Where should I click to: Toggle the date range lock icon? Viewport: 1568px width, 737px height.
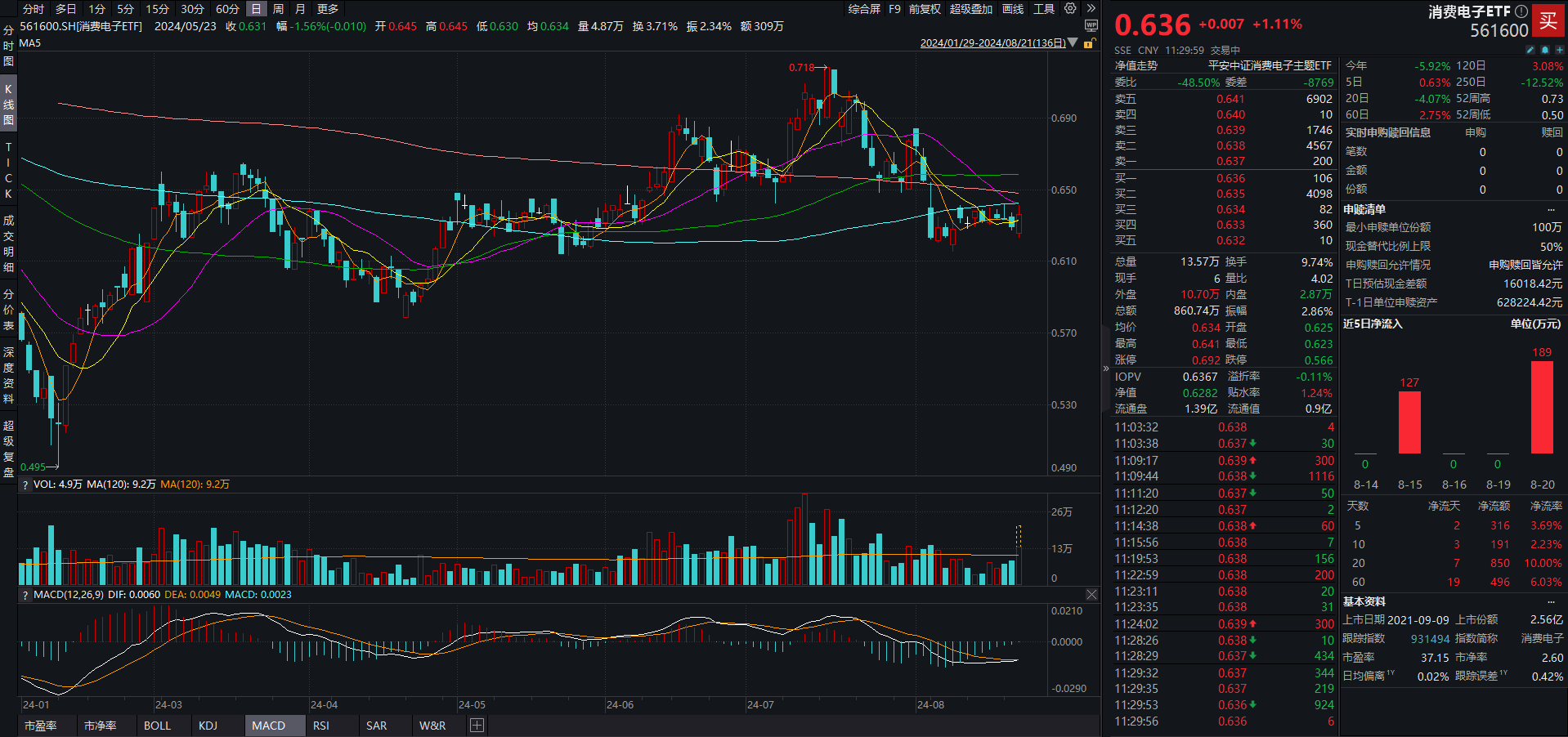click(1089, 43)
